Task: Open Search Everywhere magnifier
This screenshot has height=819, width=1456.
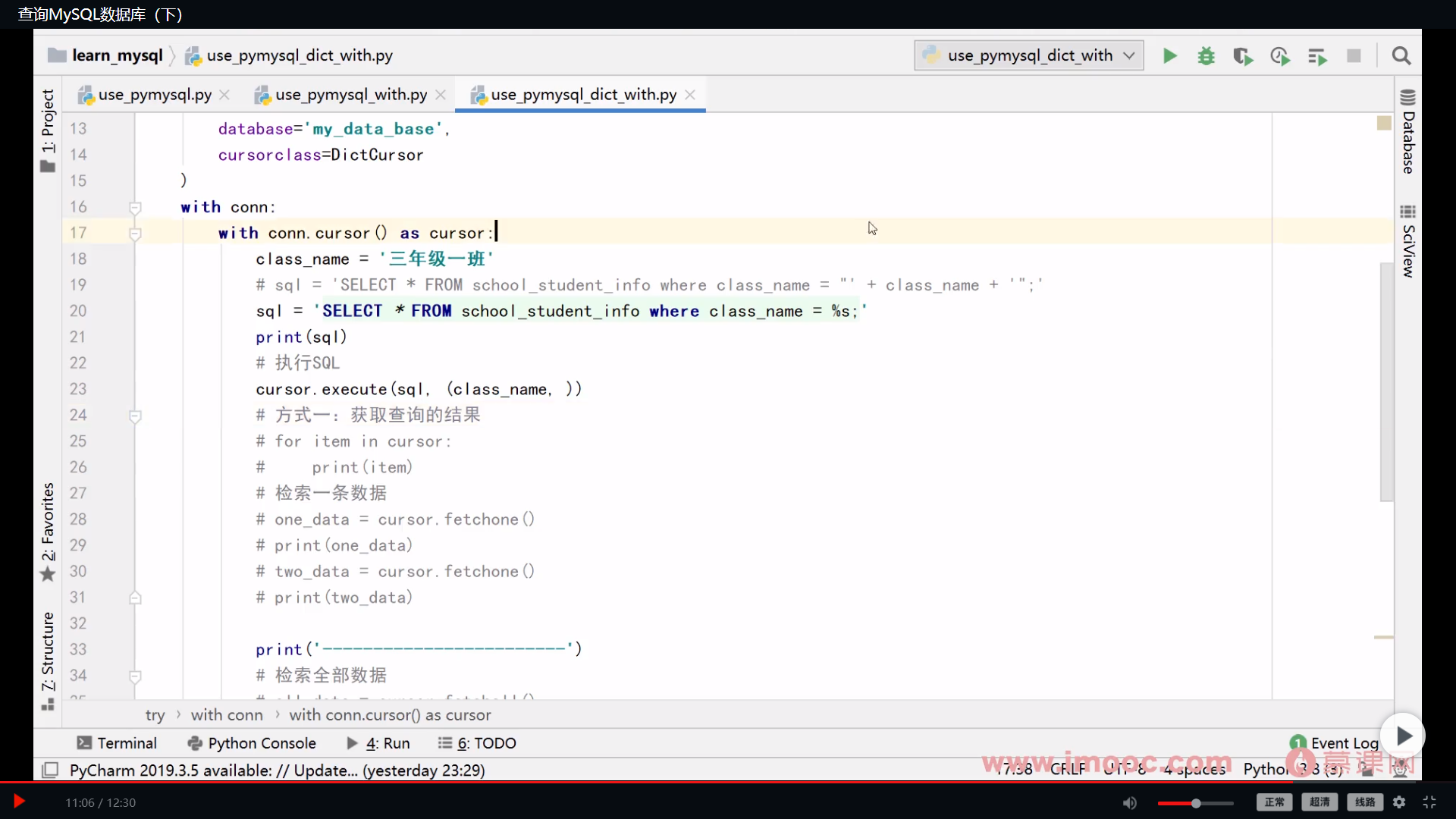Action: 1401,55
